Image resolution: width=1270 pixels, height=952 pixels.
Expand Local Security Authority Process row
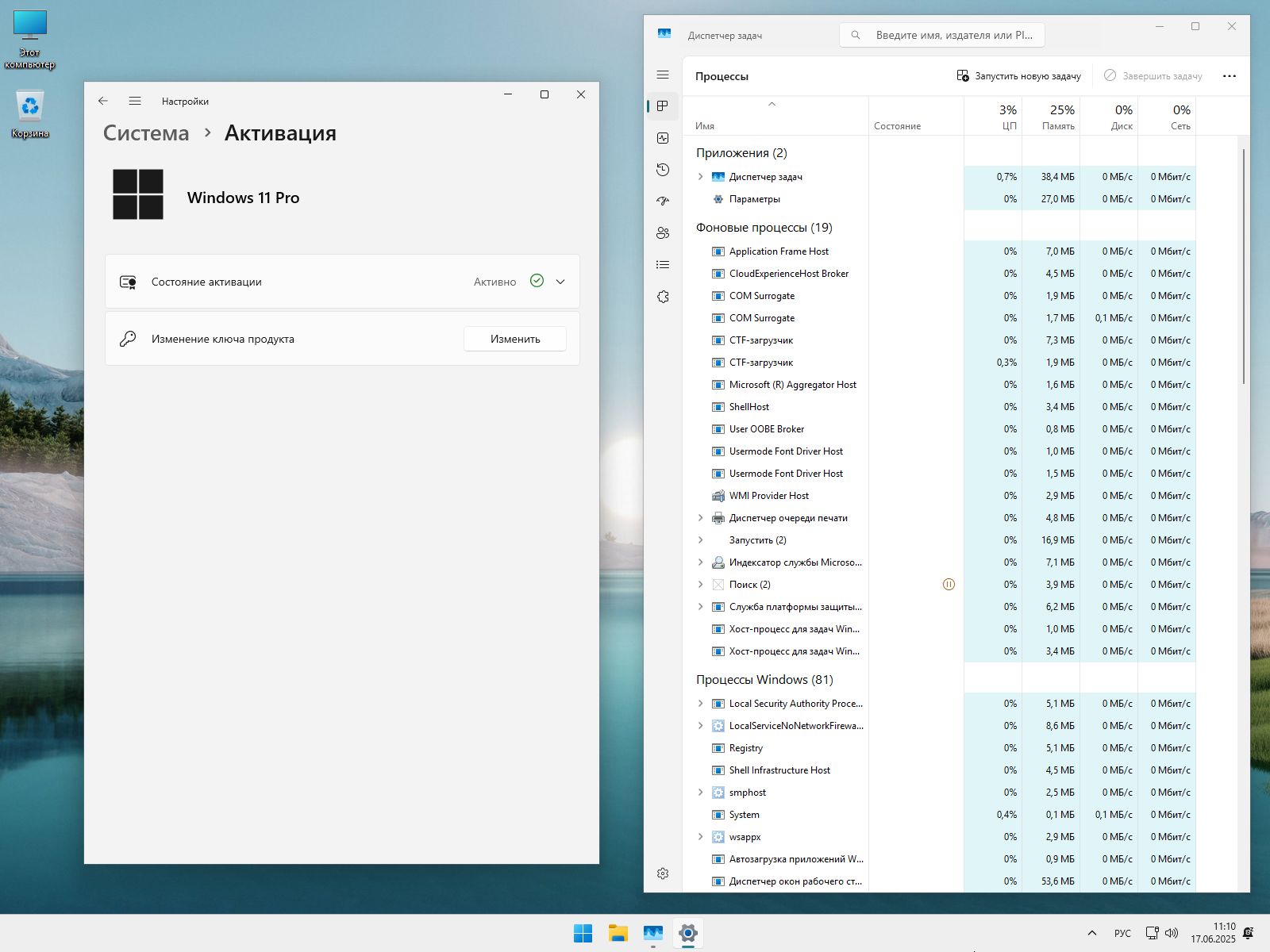click(700, 704)
